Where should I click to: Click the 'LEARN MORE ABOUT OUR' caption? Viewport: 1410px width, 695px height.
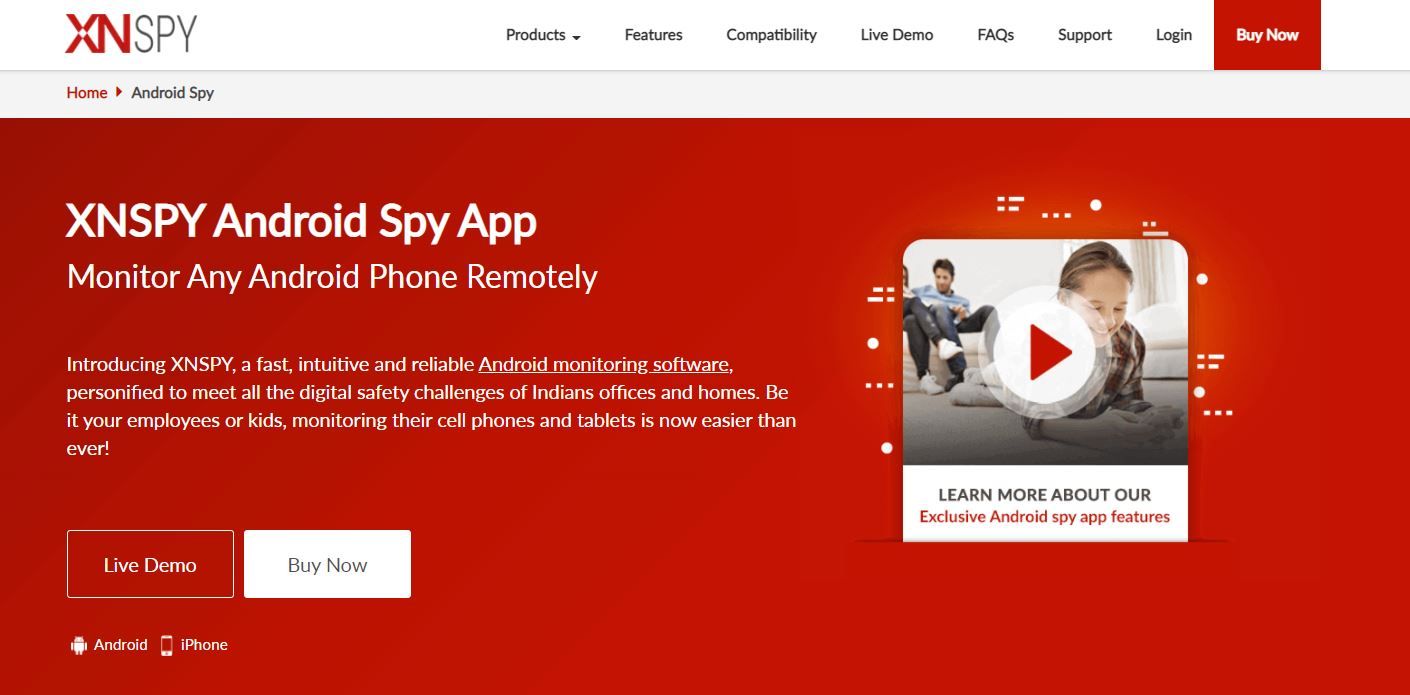pyautogui.click(x=1045, y=495)
